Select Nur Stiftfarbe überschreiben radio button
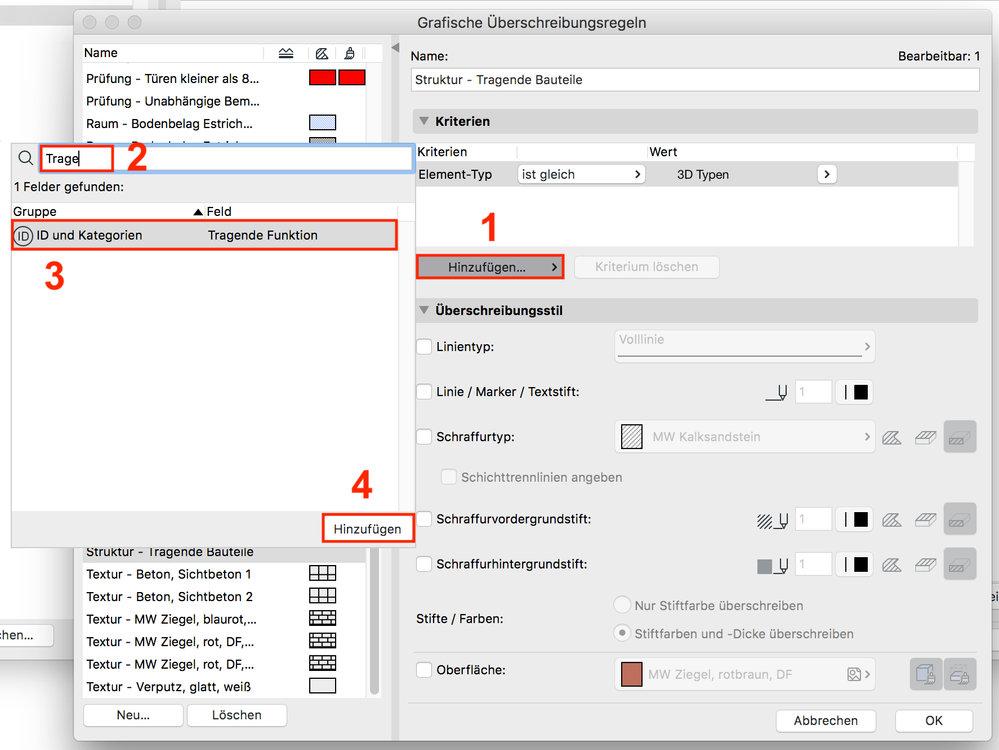Screen dimensions: 999x750 click(x=622, y=605)
